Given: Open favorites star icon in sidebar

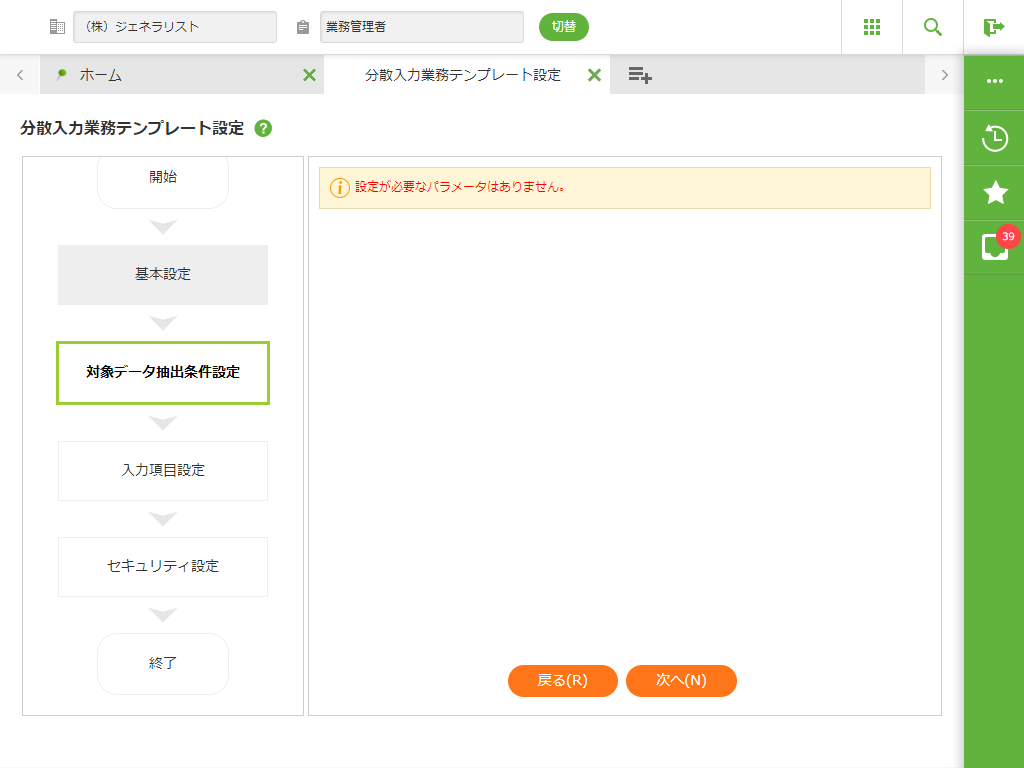Looking at the screenshot, I should point(994,193).
